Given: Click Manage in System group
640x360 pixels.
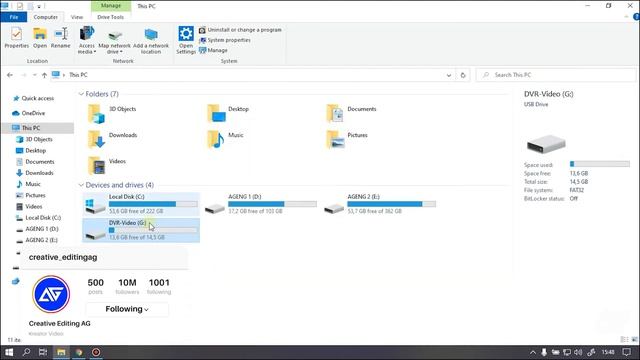Looking at the screenshot, I should [x=213, y=50].
